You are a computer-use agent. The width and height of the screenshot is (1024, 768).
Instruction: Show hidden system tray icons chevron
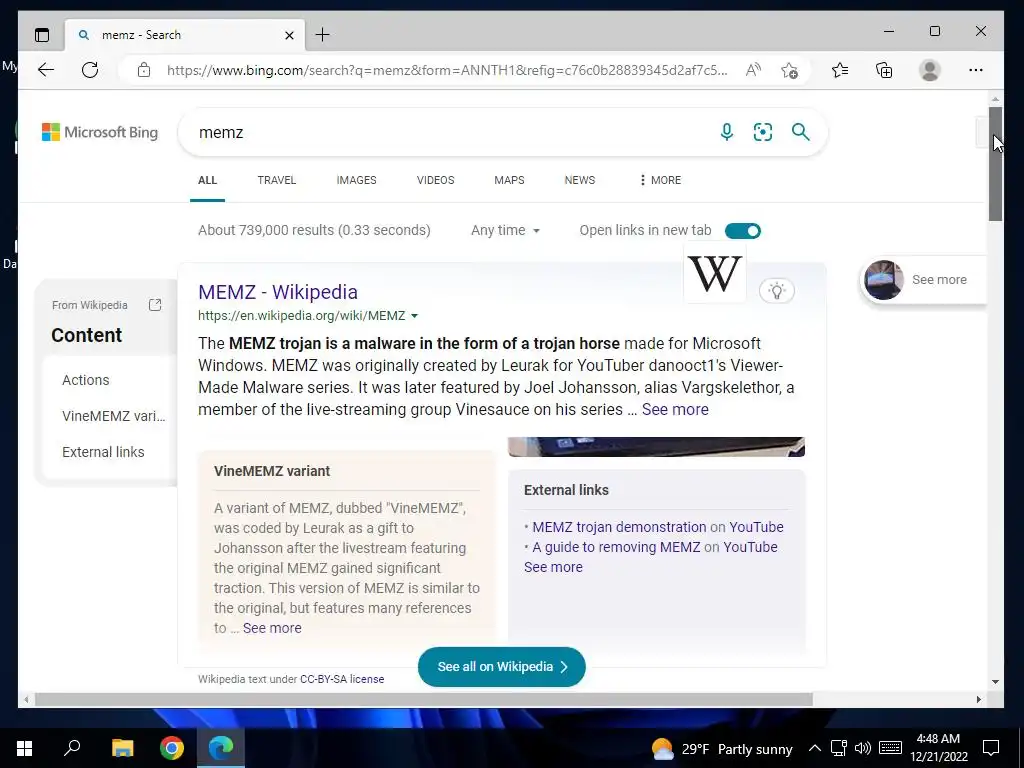click(x=814, y=748)
